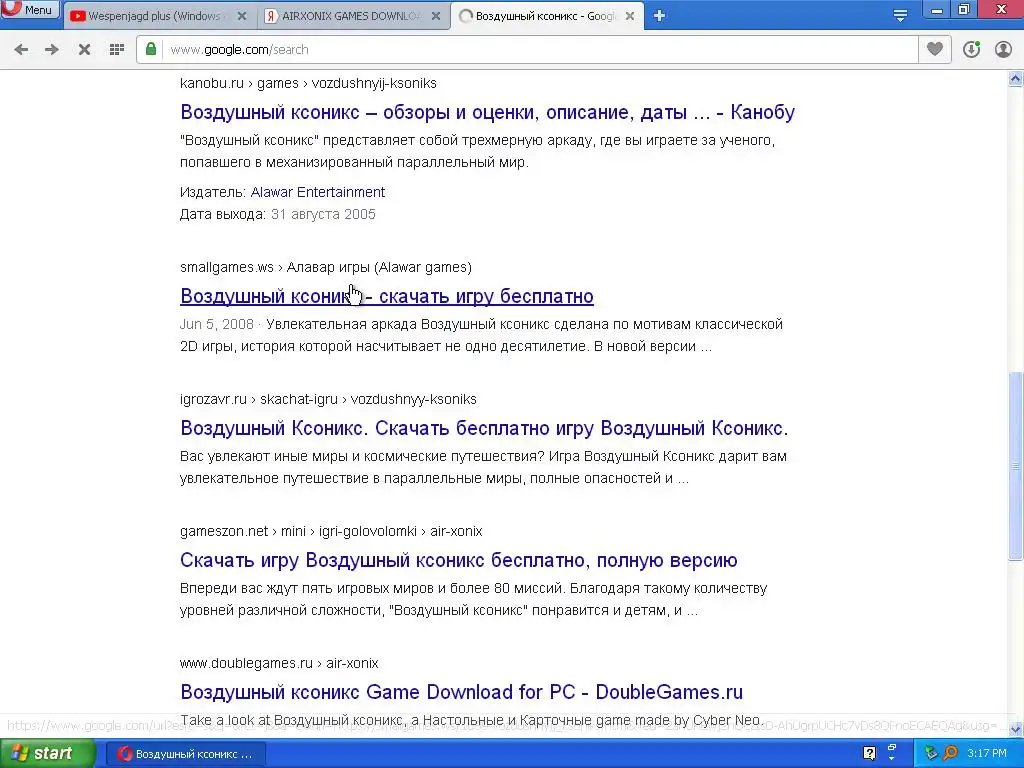Click the smallgames.ws Алавар игры breadcrumb

point(326,268)
